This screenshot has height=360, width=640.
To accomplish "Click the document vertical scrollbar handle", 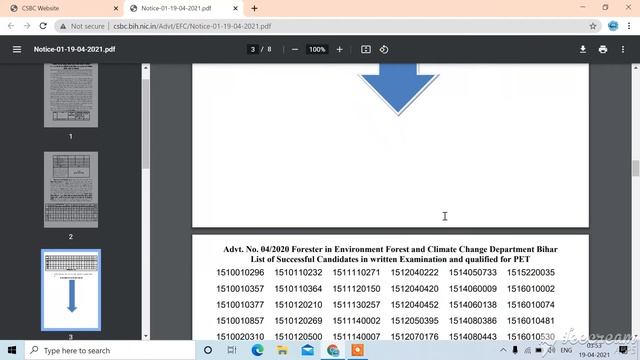I will click(x=636, y=168).
